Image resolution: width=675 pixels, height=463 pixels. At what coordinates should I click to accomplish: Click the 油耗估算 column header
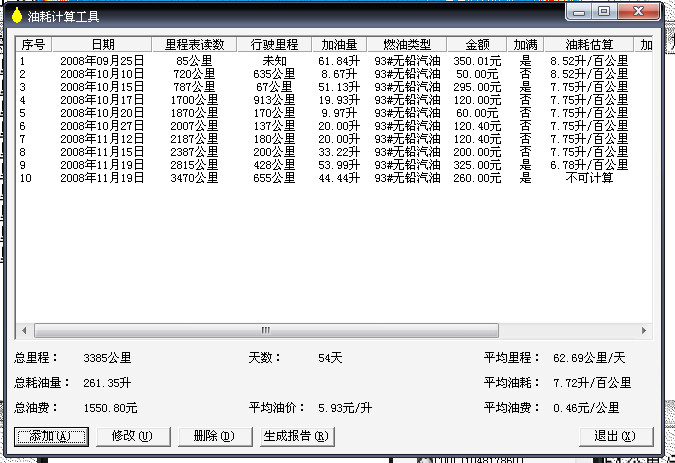pyautogui.click(x=589, y=45)
